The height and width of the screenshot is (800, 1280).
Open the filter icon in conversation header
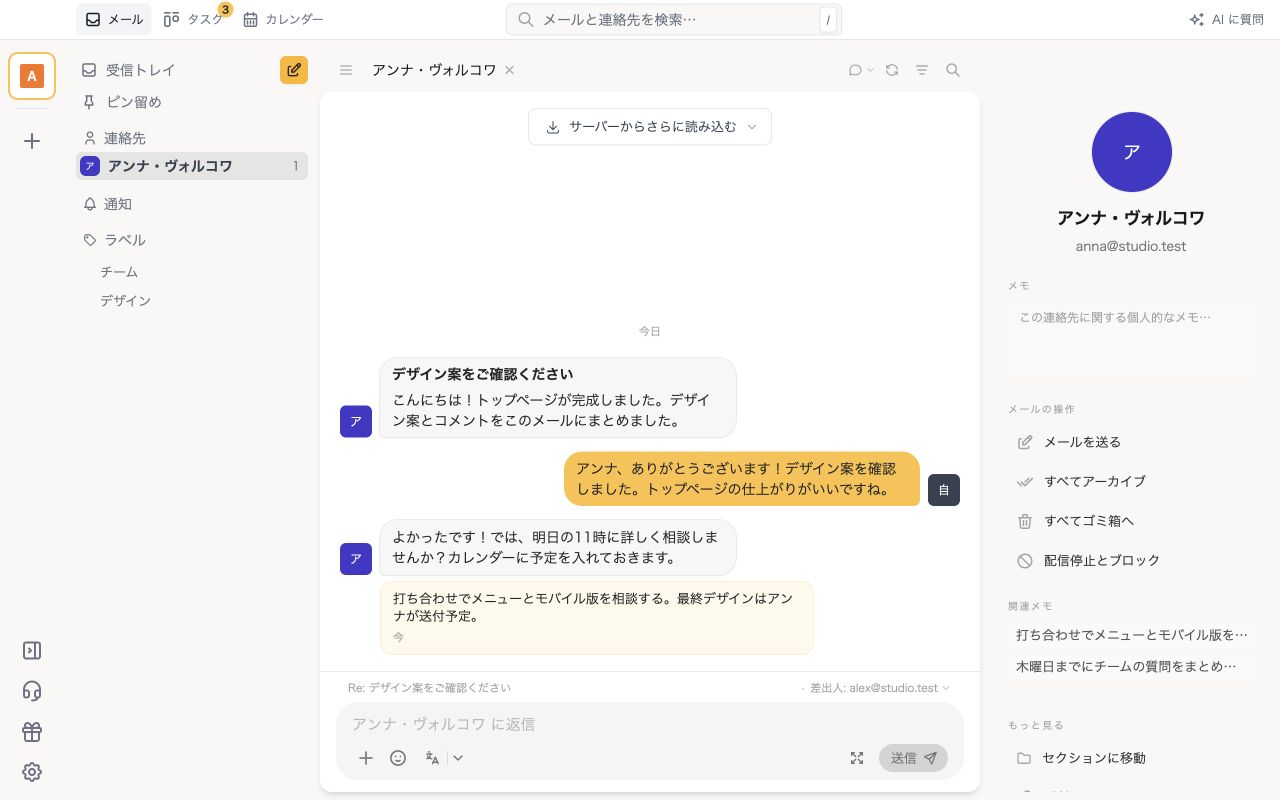(x=922, y=70)
